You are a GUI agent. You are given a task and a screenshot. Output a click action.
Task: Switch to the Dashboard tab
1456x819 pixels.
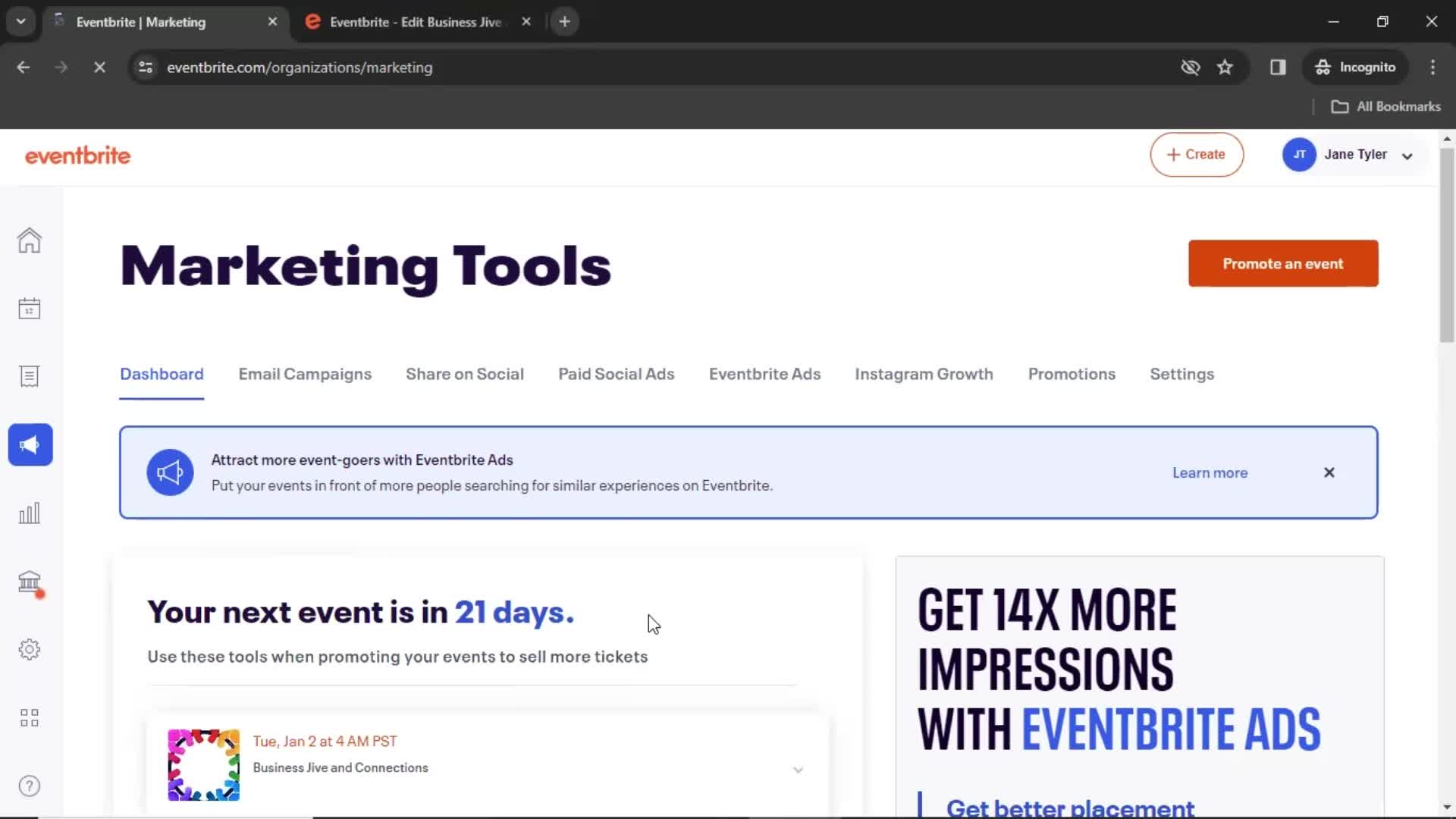162,375
